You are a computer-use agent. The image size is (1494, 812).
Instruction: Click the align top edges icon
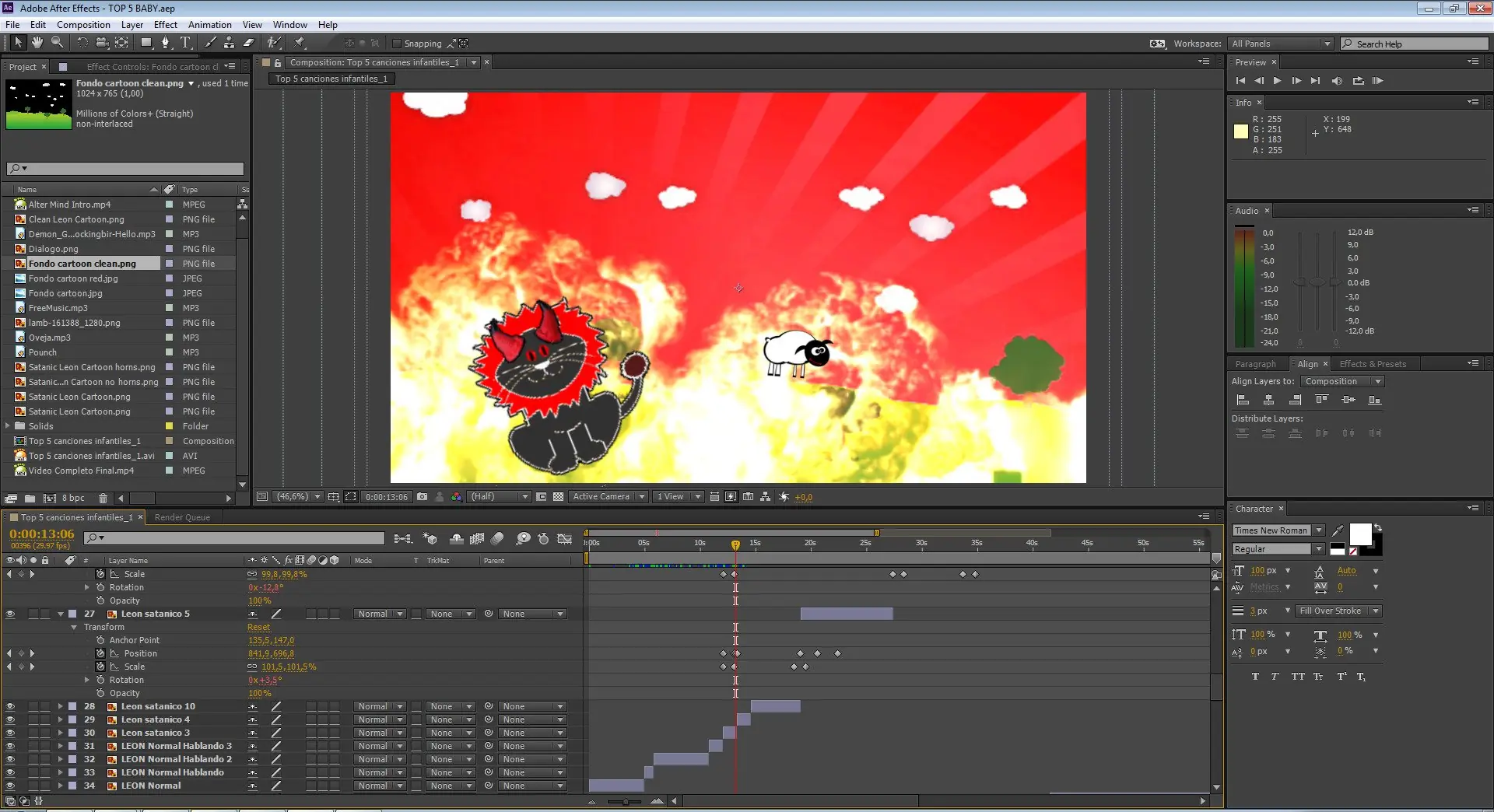(1321, 400)
